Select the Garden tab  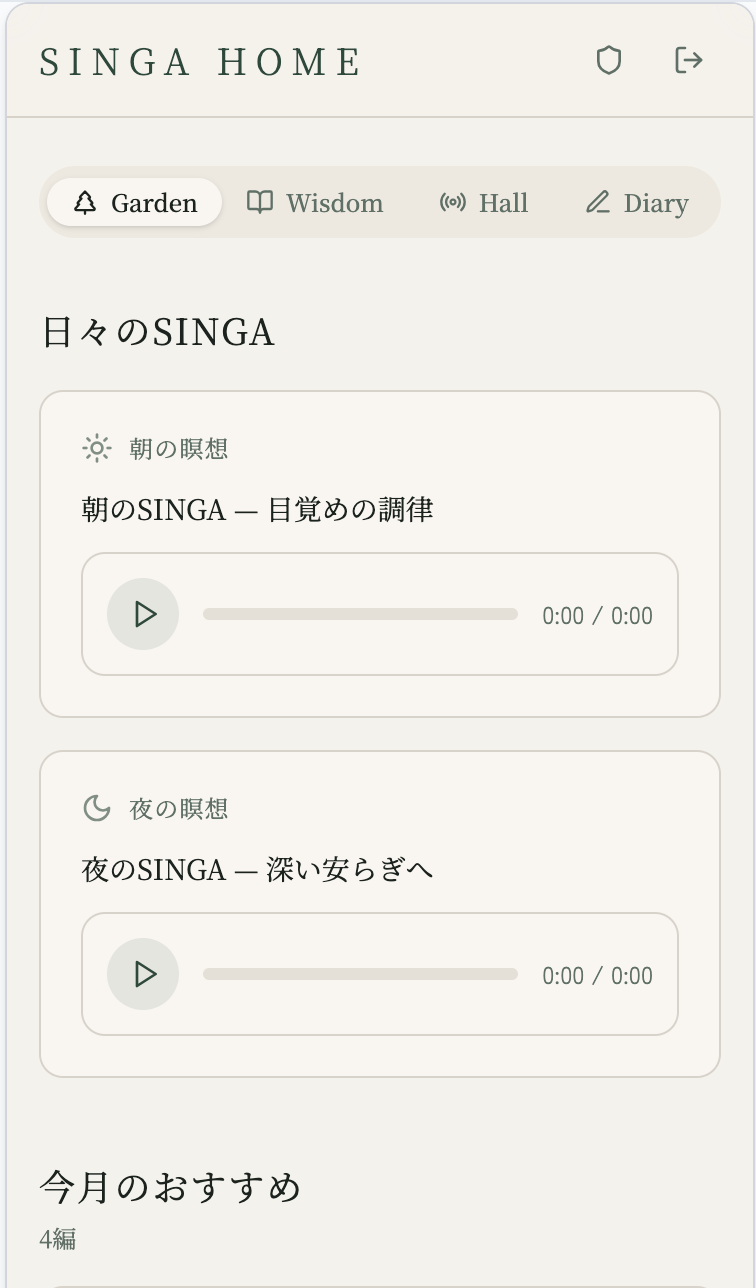[135, 203]
